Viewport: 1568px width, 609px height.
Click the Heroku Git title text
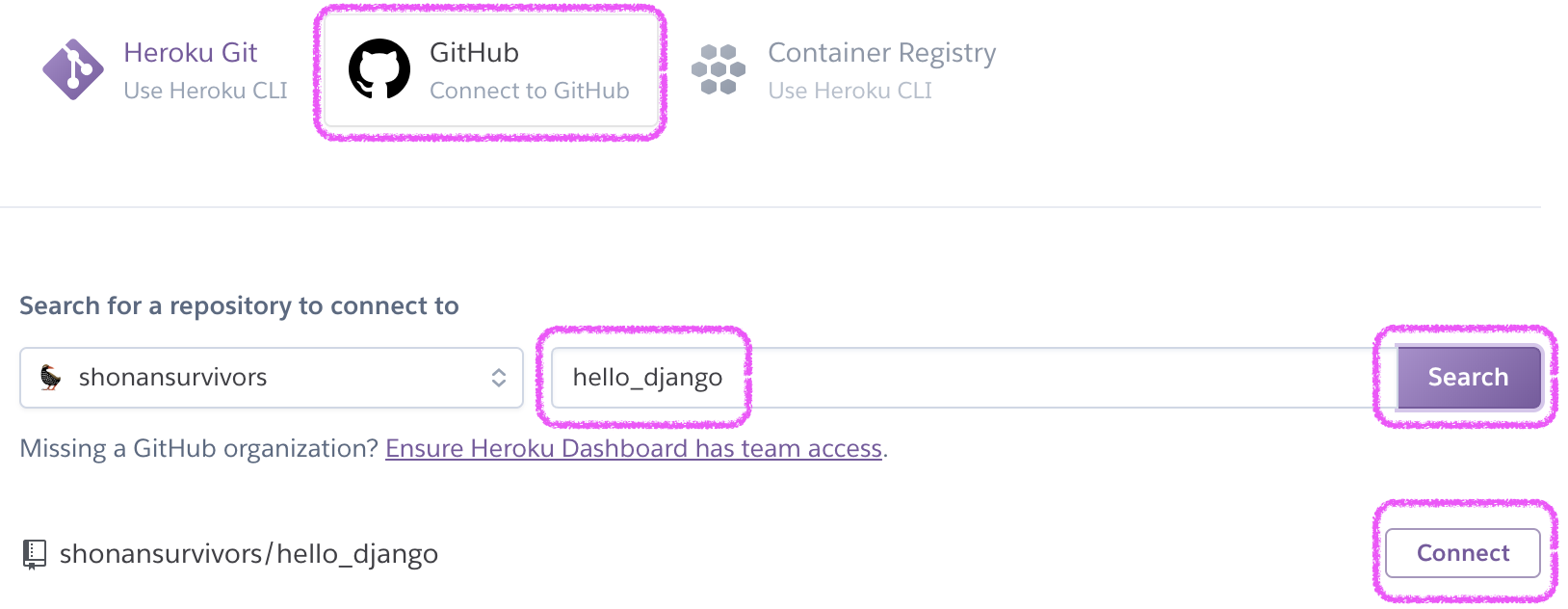click(191, 52)
